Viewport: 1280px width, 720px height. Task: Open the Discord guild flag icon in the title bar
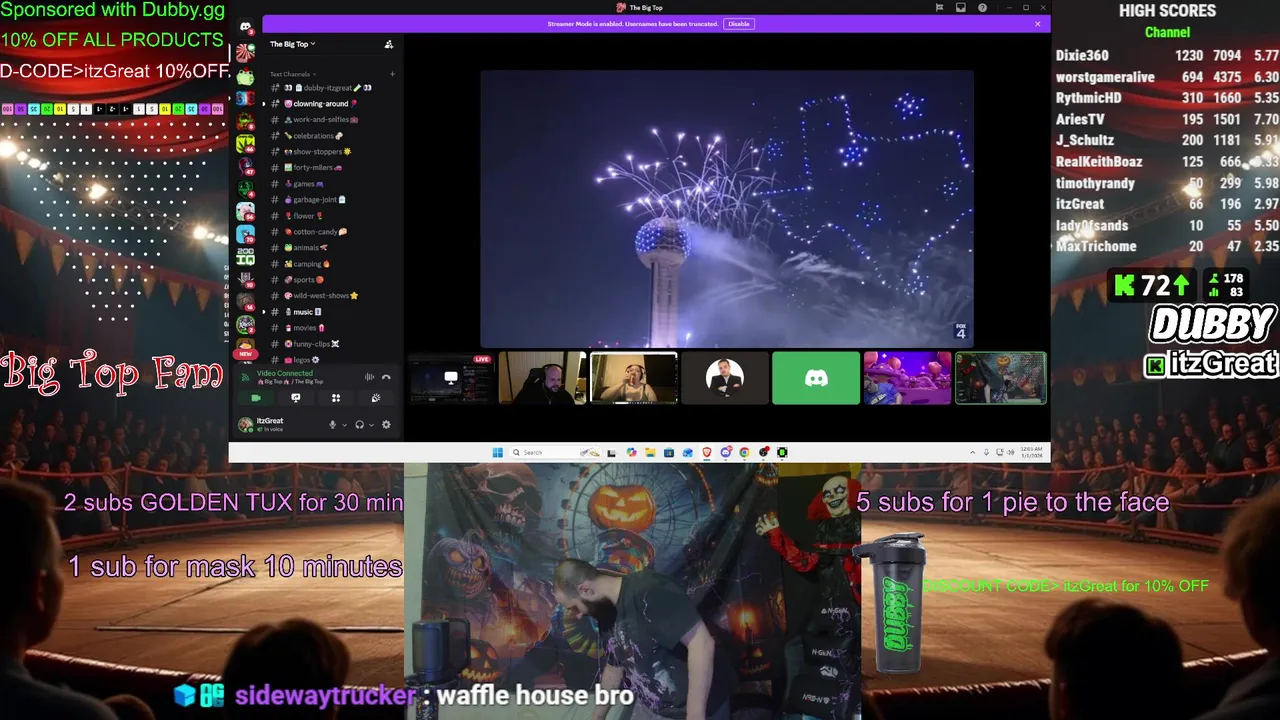tap(939, 8)
